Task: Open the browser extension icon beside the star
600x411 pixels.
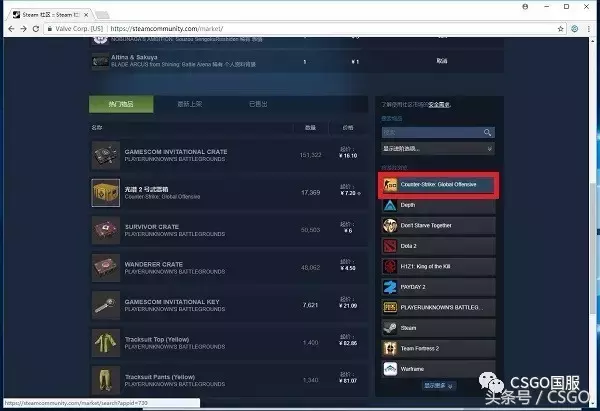Action: 574,29
